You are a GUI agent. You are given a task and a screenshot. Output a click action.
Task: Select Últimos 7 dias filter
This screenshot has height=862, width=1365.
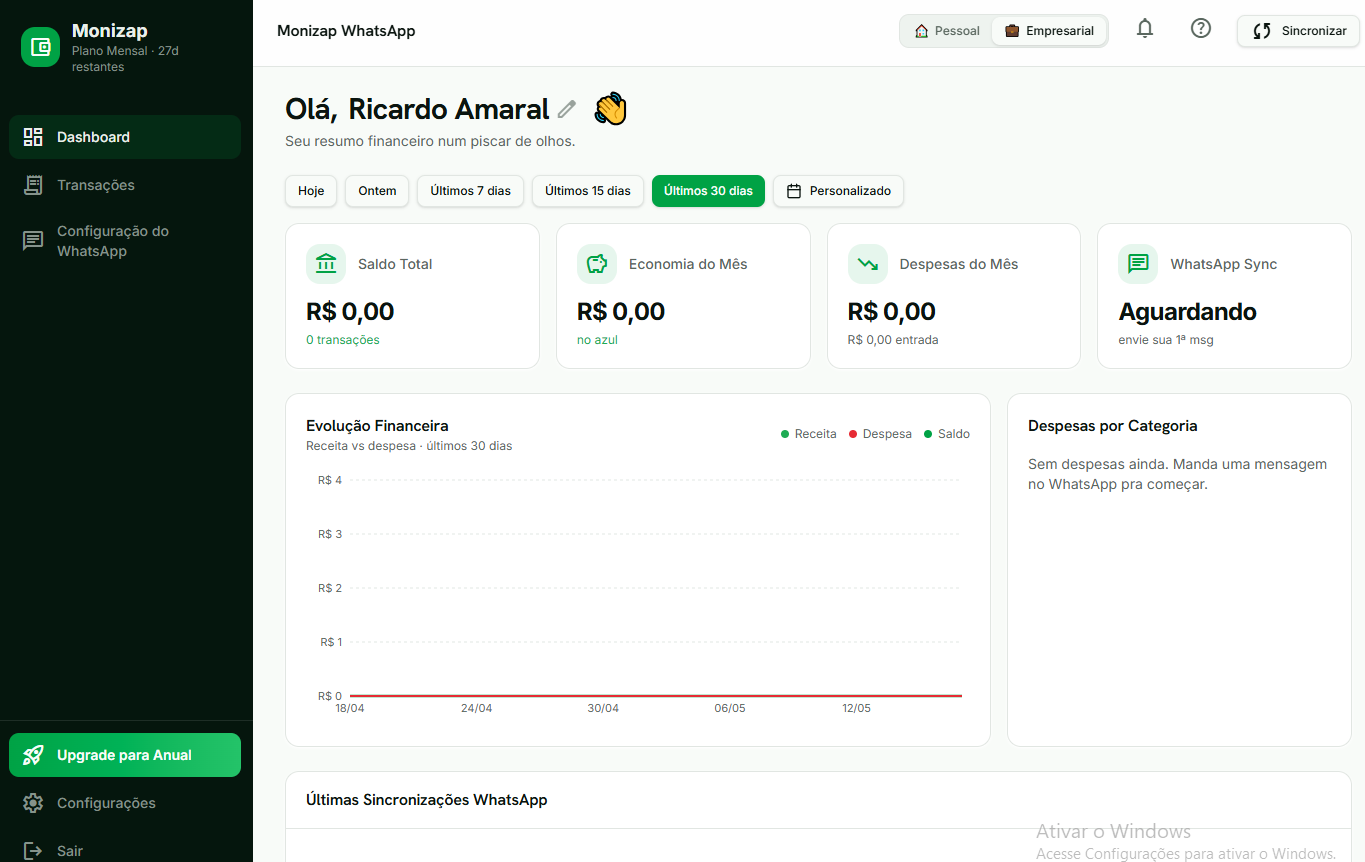point(470,191)
